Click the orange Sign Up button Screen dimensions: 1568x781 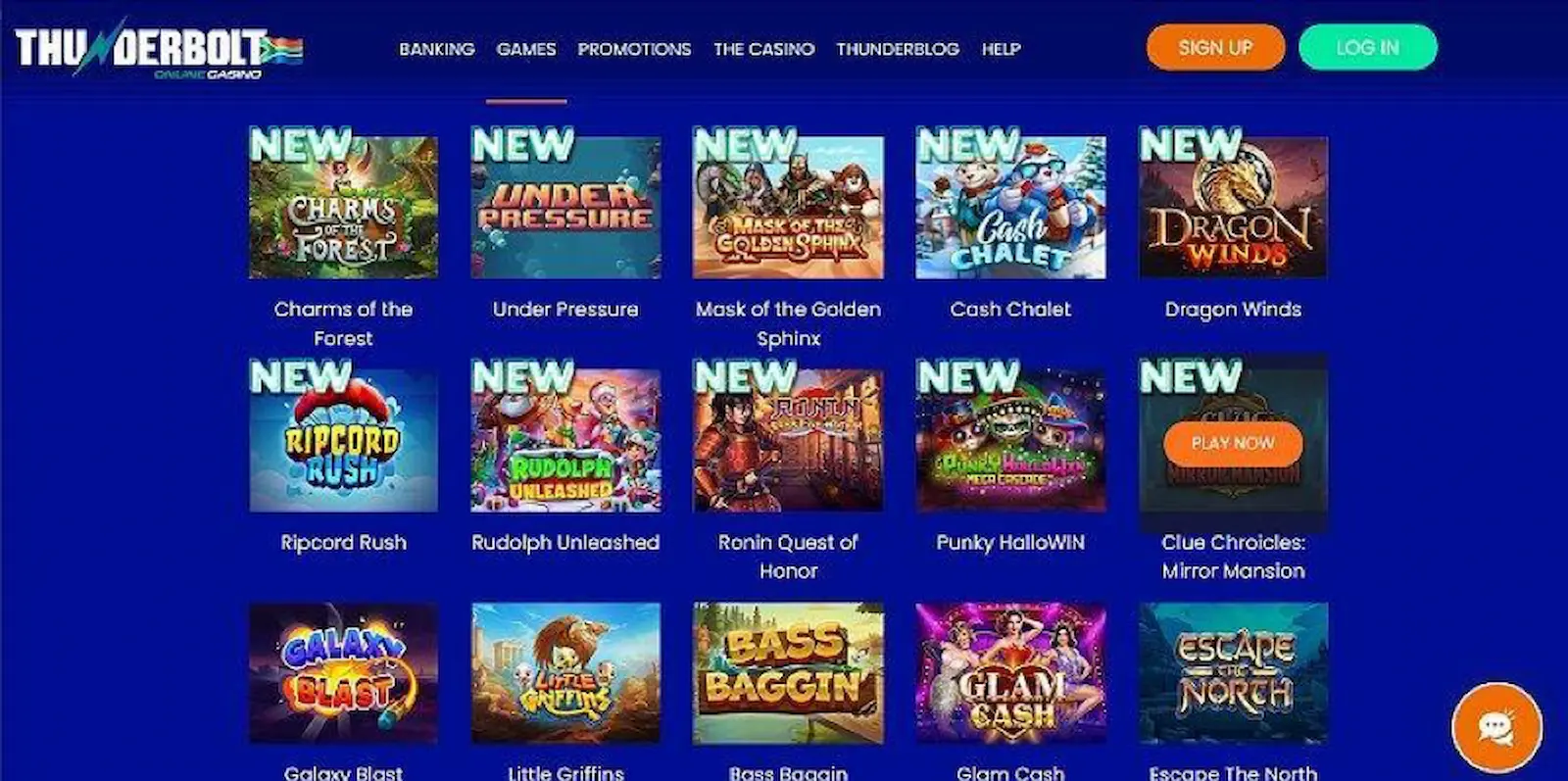tap(1215, 47)
